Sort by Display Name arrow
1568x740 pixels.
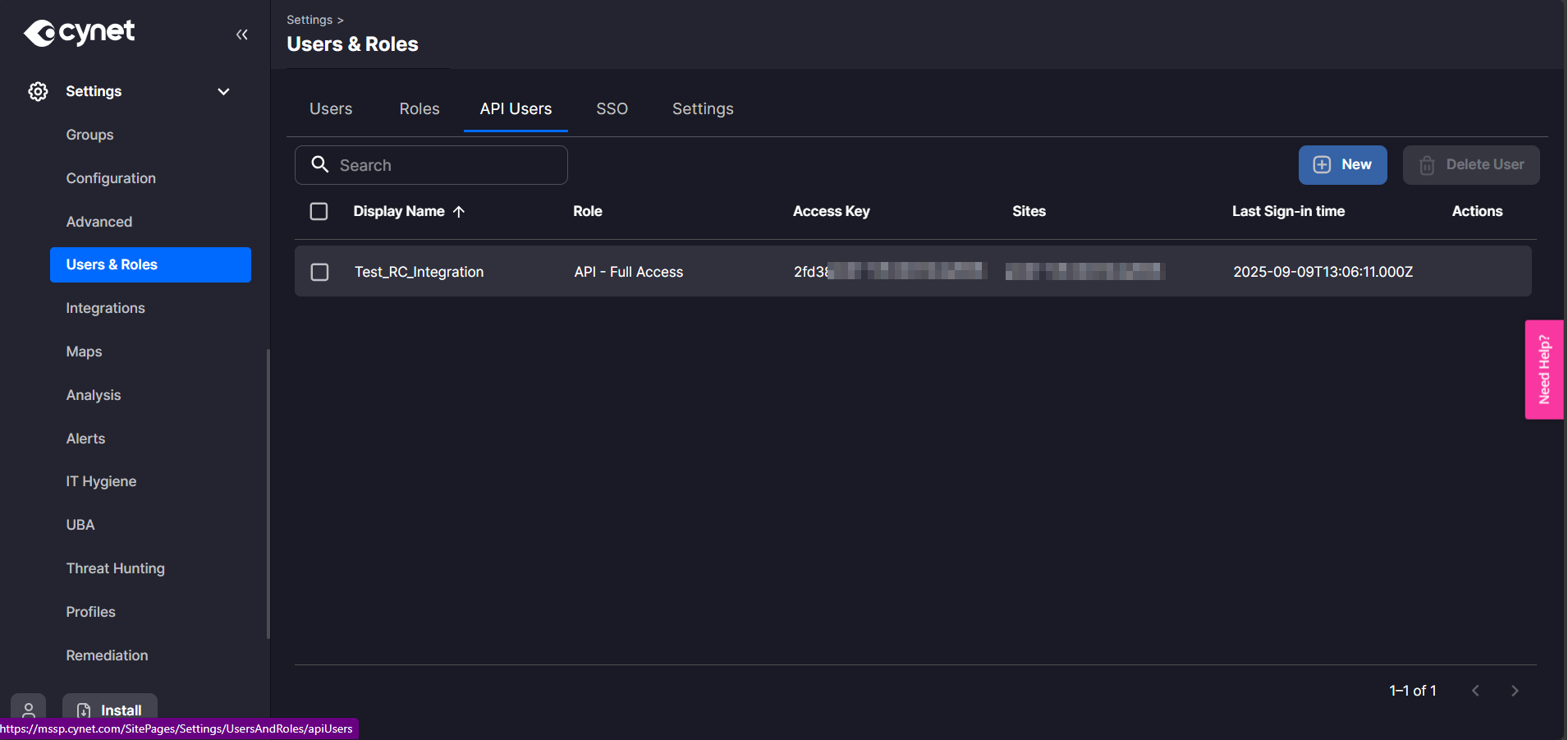click(x=459, y=212)
